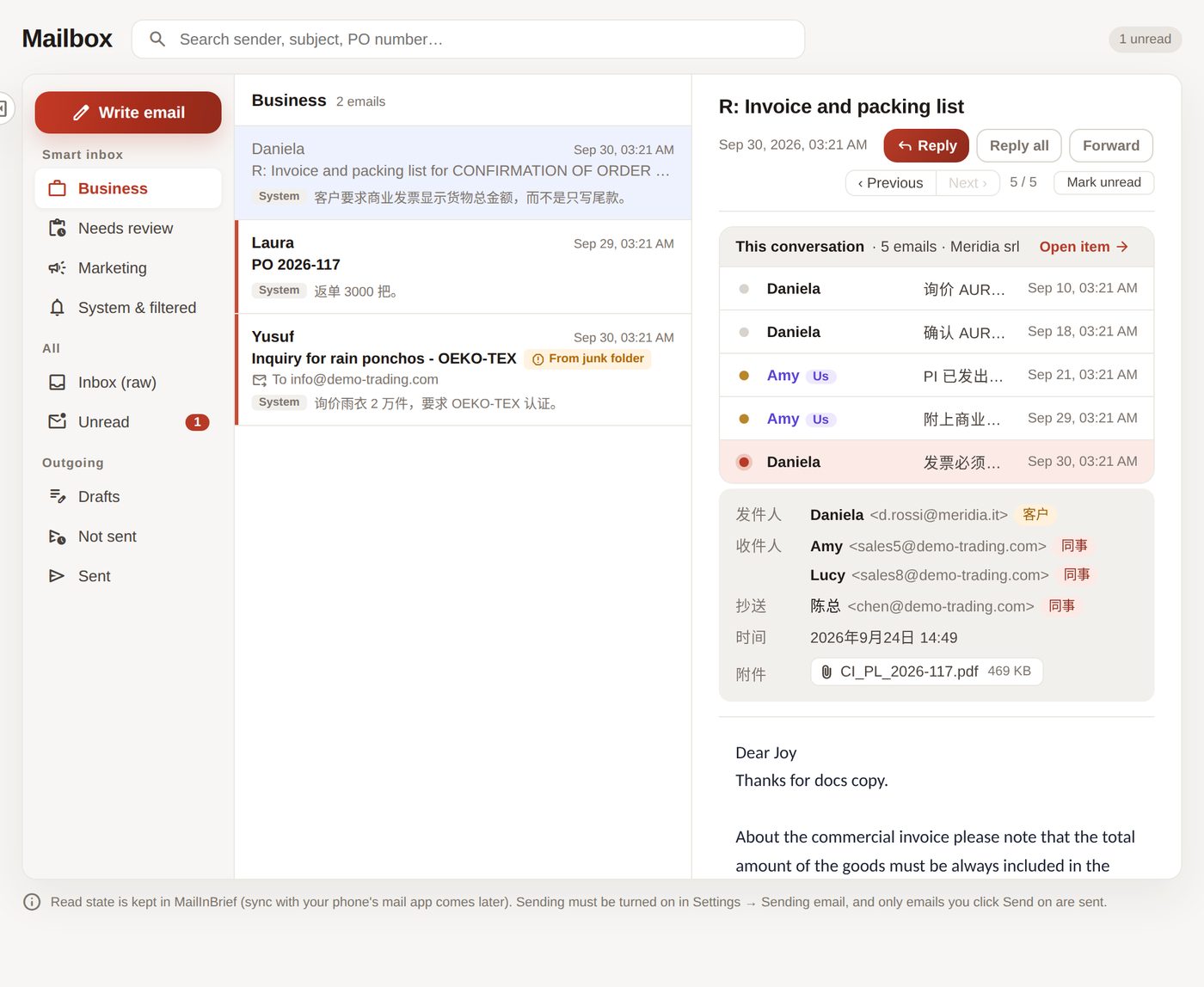Forward the invoice email
Screen dimensions: 1204x987
click(1111, 146)
